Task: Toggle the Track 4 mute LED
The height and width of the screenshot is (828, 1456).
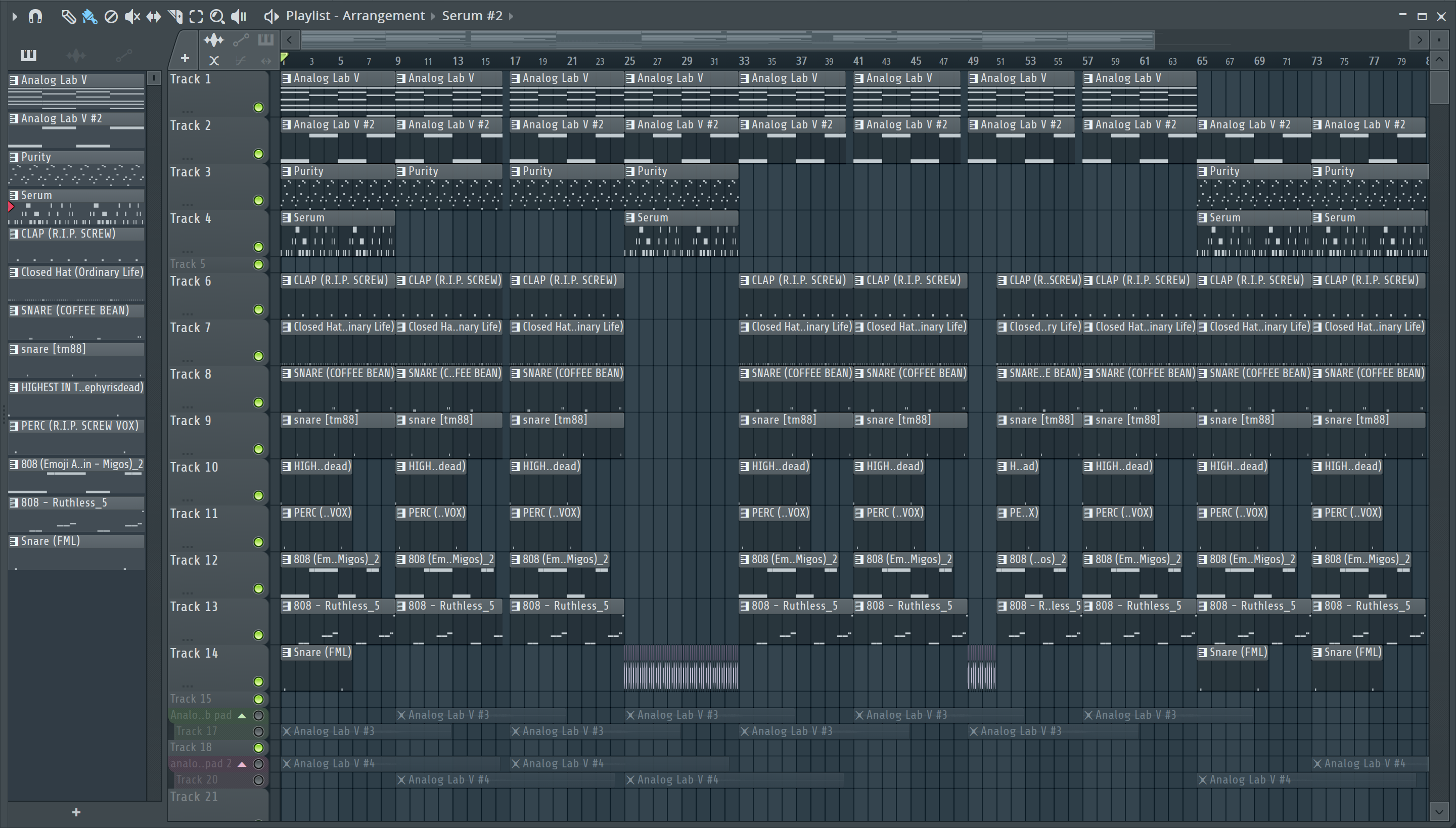Action: coord(258,247)
